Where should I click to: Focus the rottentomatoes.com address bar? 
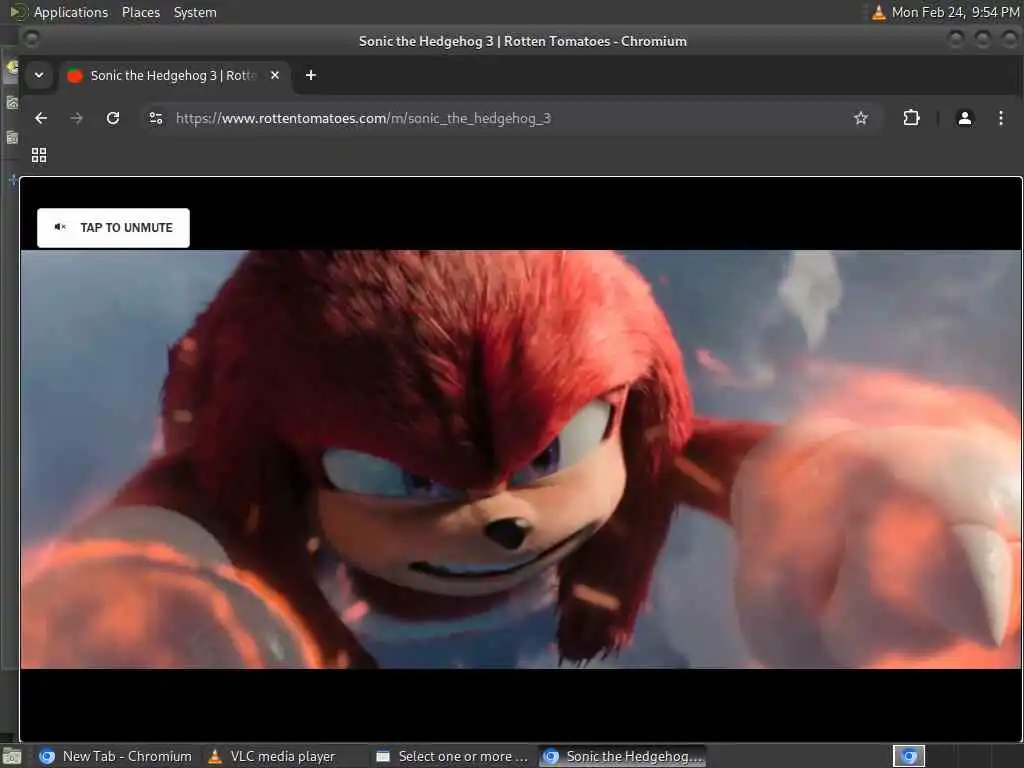(x=509, y=118)
